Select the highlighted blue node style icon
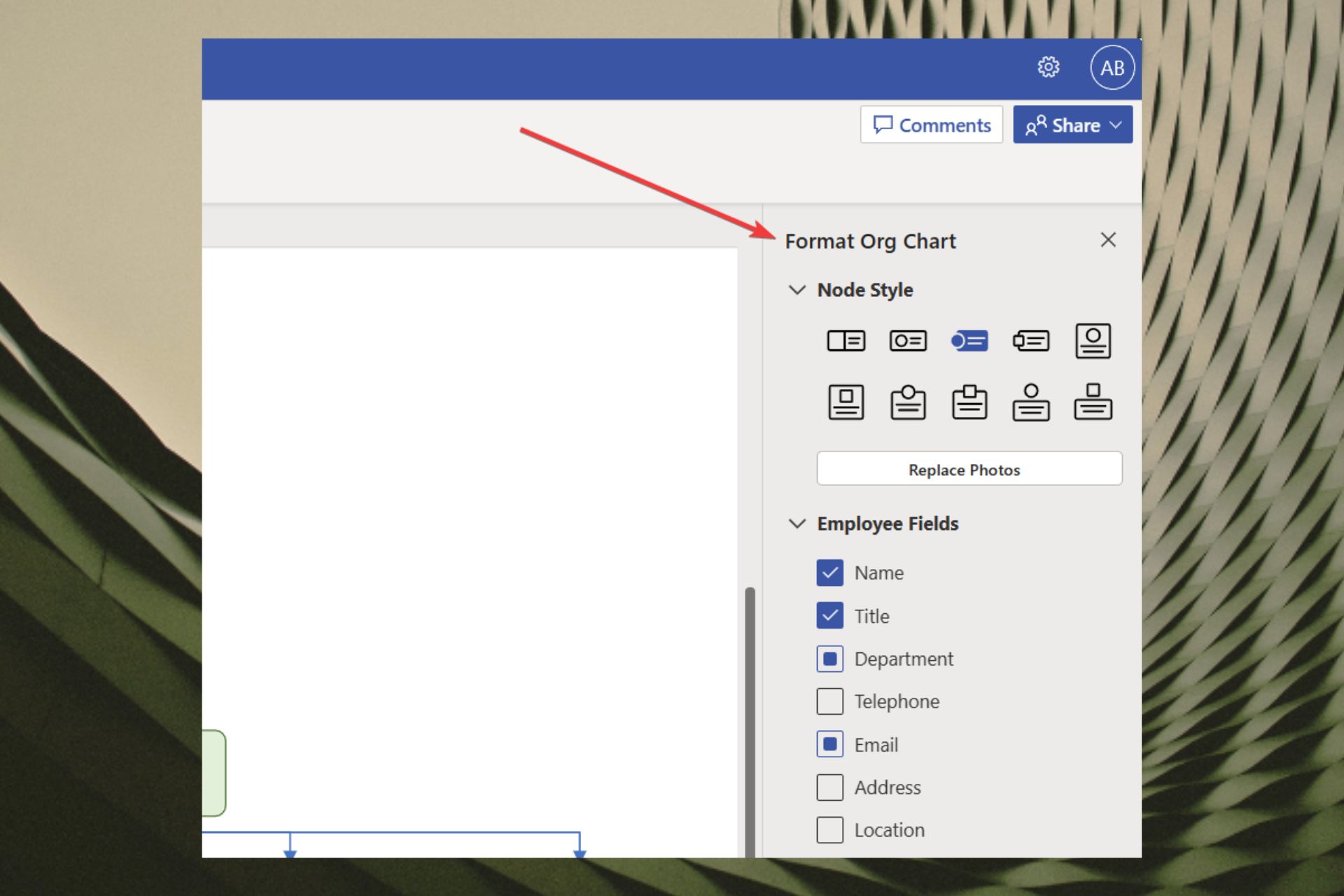This screenshot has height=896, width=1344. click(969, 341)
